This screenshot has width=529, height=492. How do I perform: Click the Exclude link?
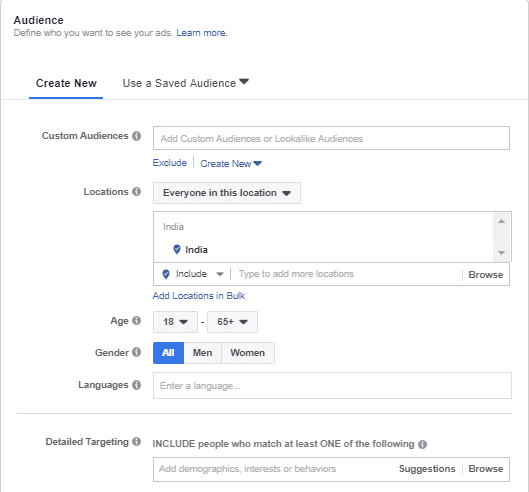point(170,163)
